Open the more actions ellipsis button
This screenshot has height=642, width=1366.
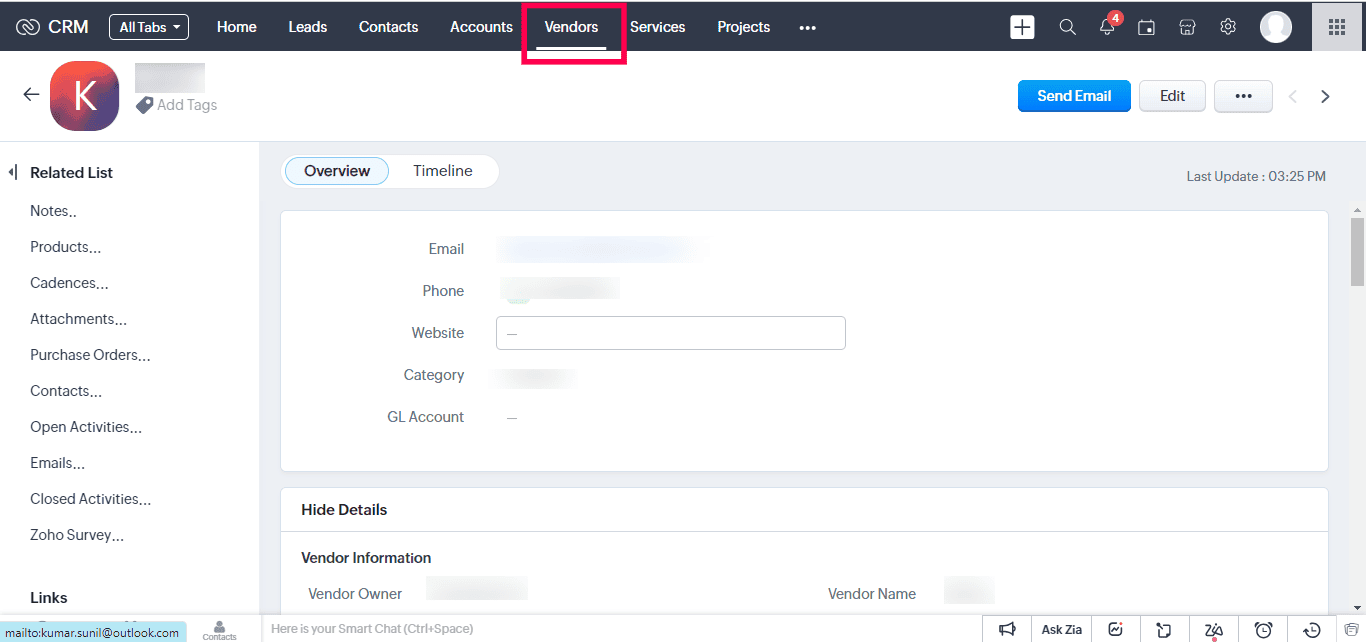(1243, 96)
